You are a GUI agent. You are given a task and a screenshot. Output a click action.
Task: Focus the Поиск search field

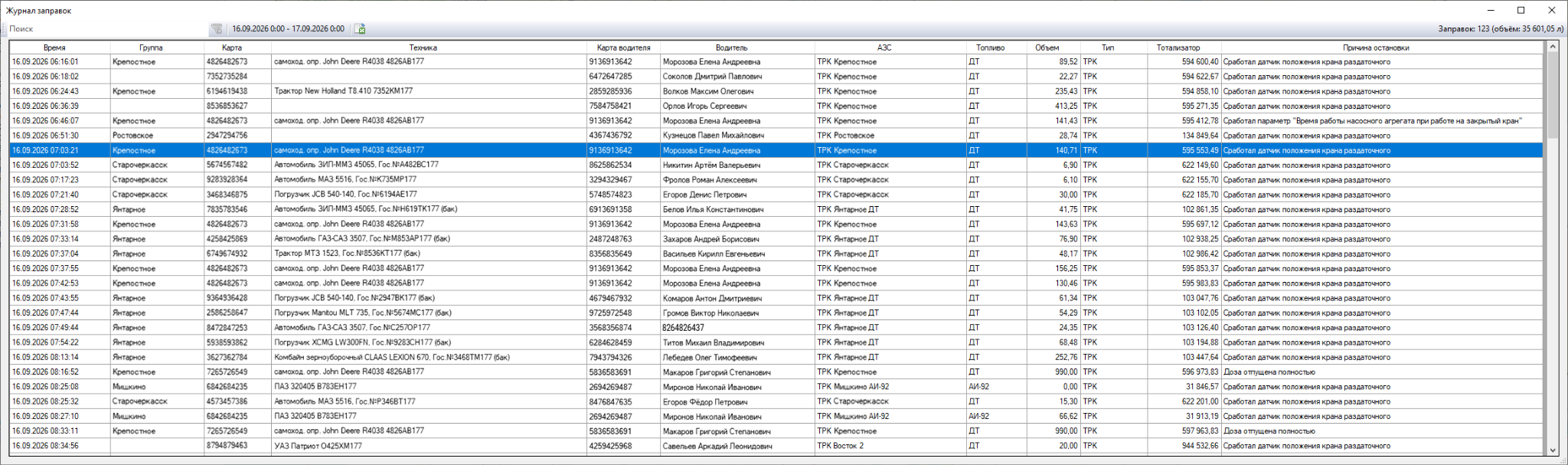tap(107, 29)
